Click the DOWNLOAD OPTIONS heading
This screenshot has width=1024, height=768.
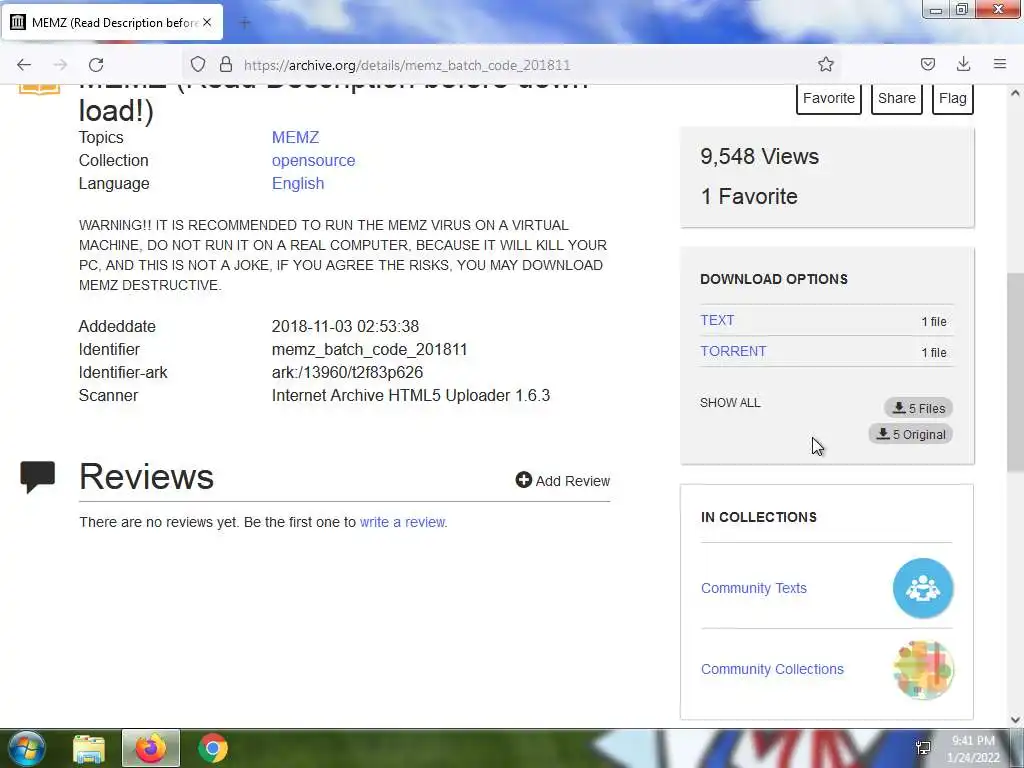(774, 280)
